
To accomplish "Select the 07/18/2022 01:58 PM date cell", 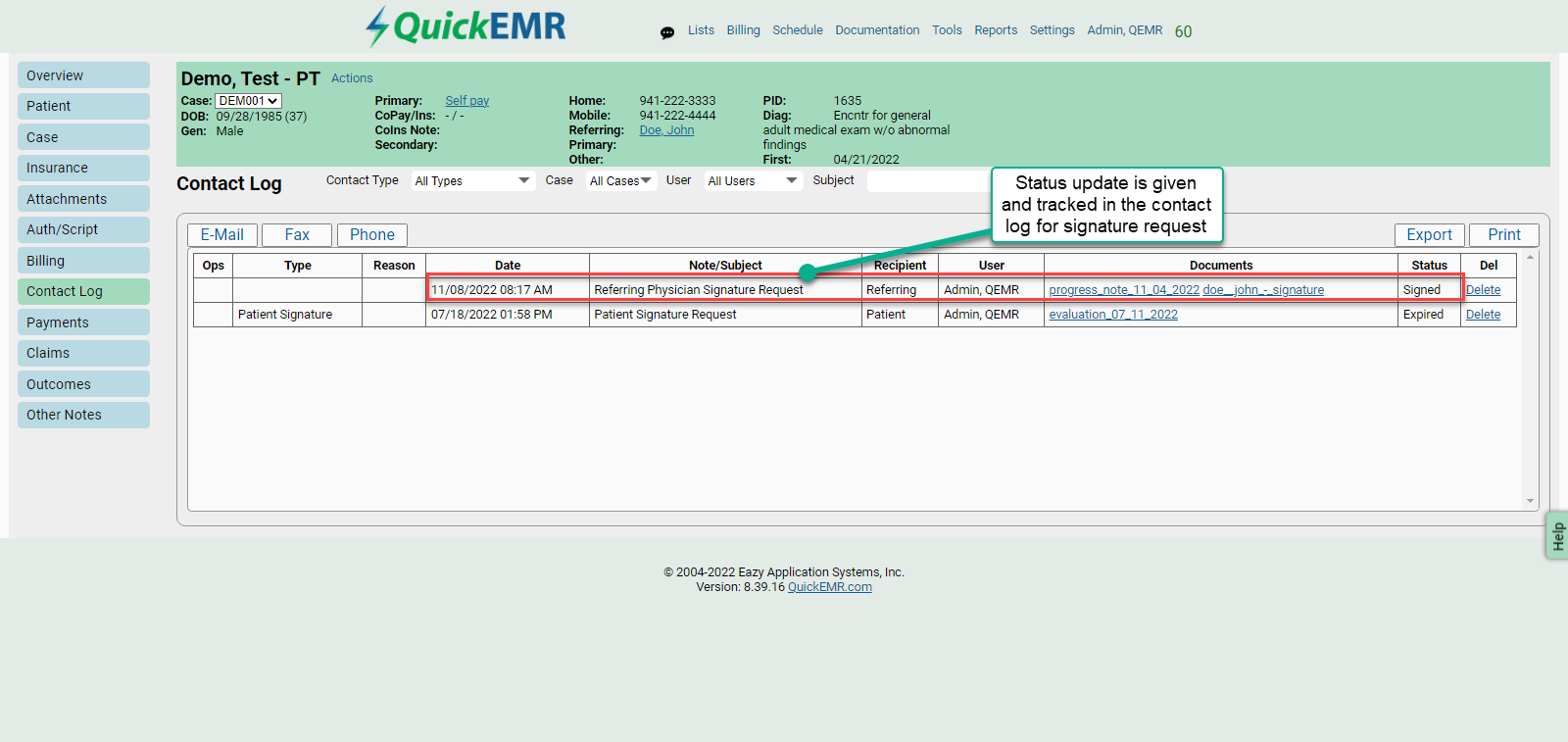I will click(508, 315).
